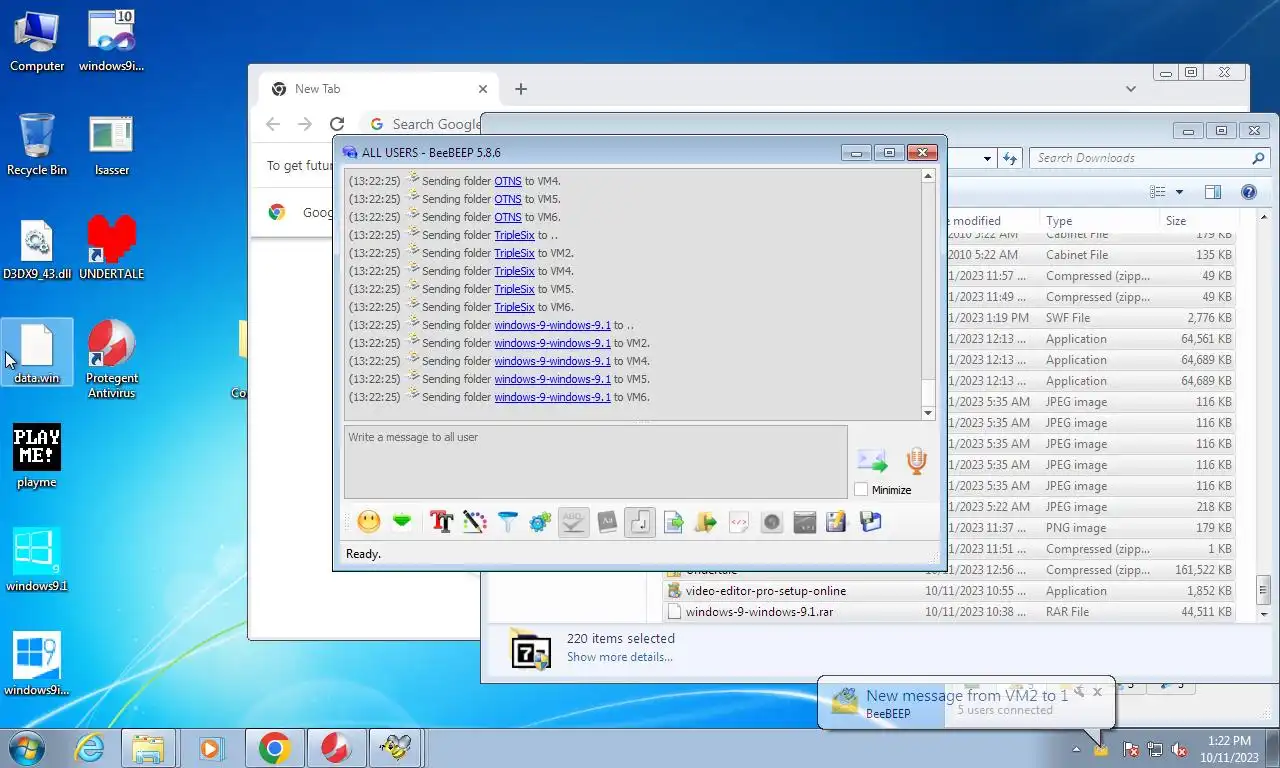Select the UNDERTALE desktop shortcut
The image size is (1280, 768).
tap(112, 247)
